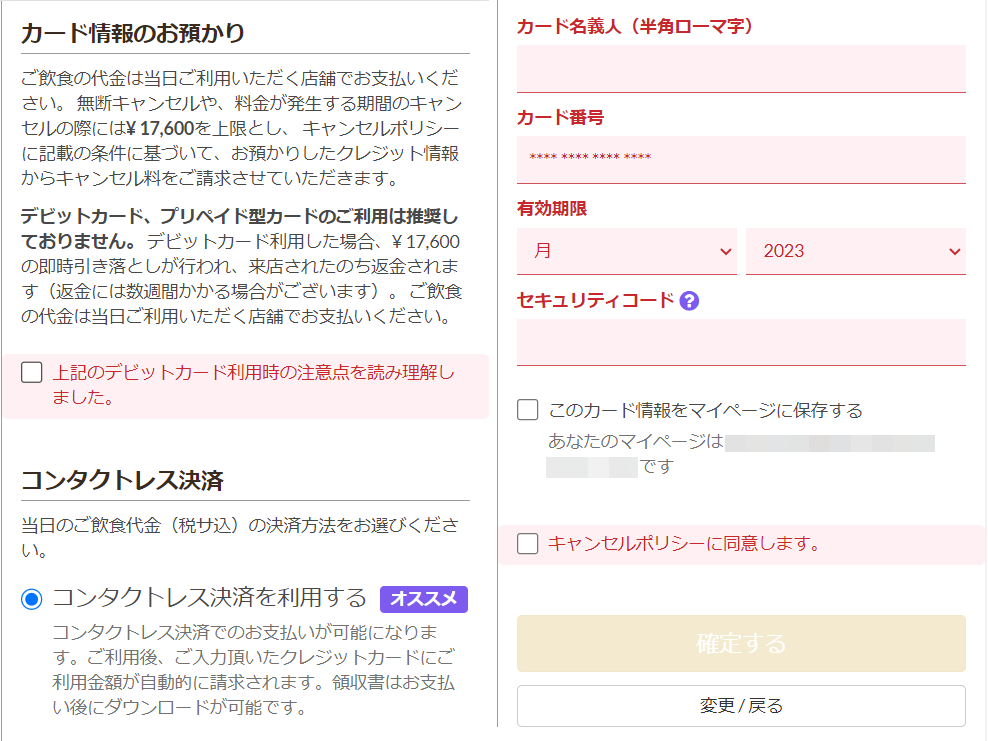Click the カード名義人（半角ローマ字） label text
The height and width of the screenshot is (741, 988).
tap(635, 26)
